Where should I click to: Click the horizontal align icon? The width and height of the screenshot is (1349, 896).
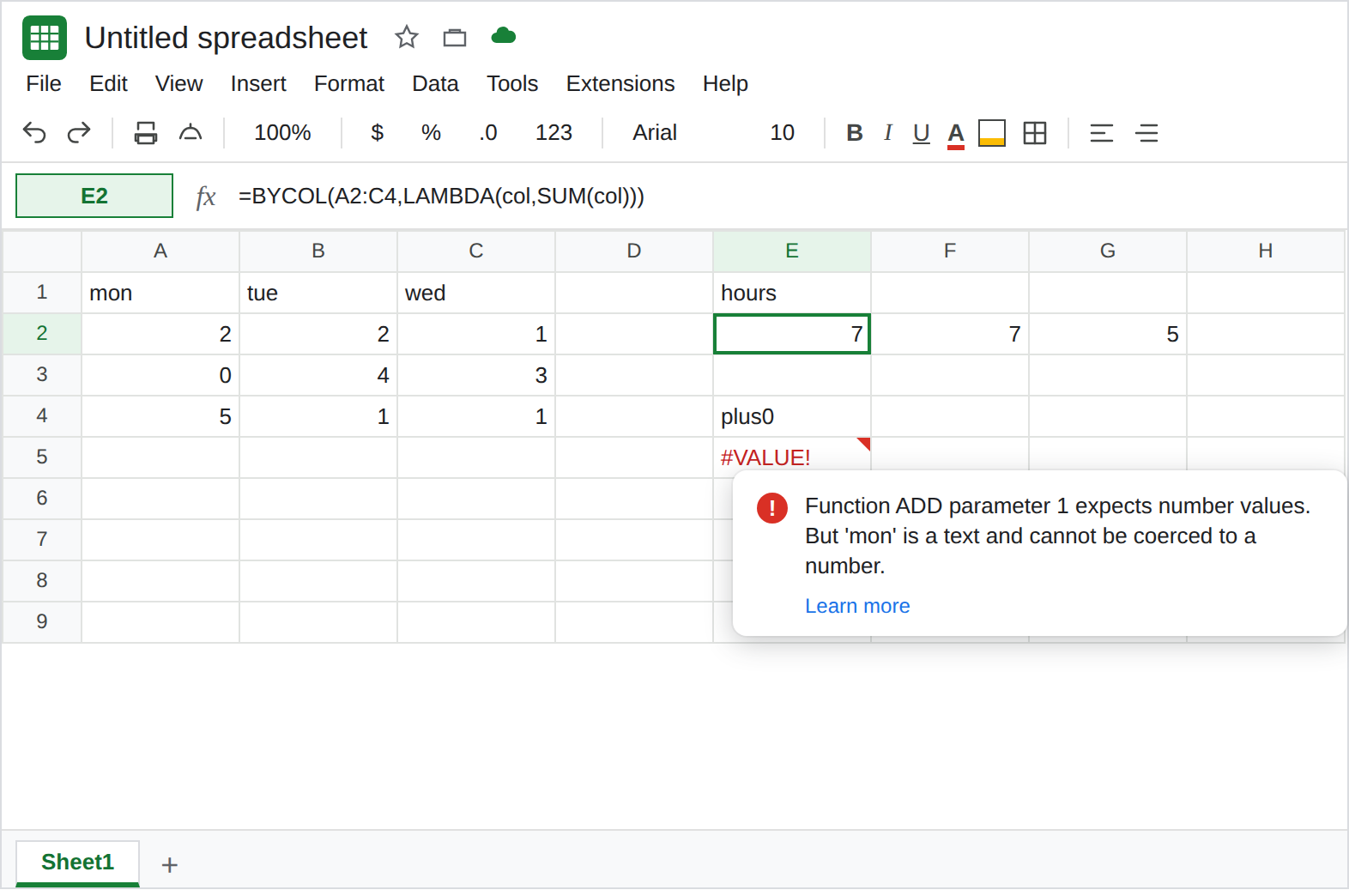1102,132
